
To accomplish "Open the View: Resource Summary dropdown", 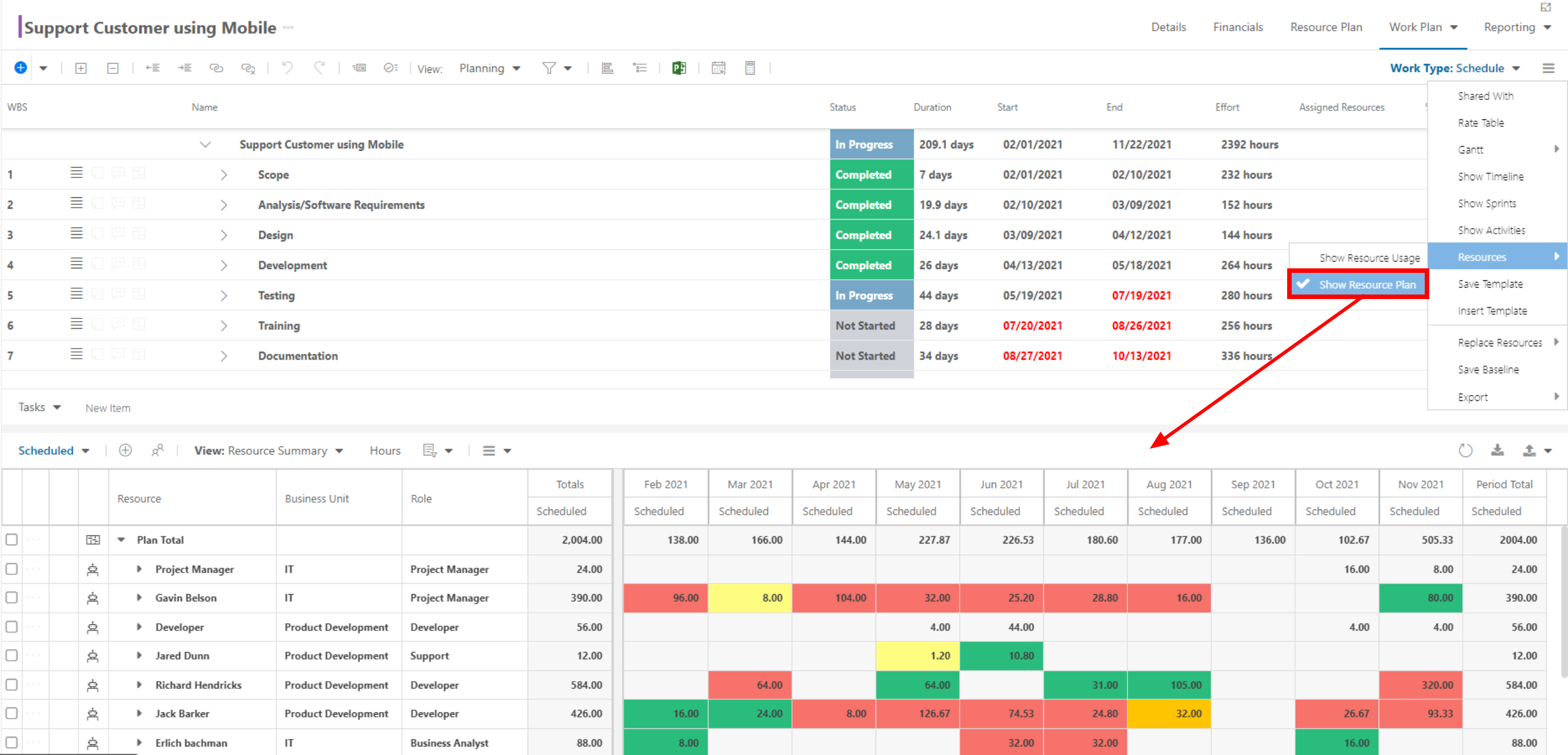I will pos(268,451).
